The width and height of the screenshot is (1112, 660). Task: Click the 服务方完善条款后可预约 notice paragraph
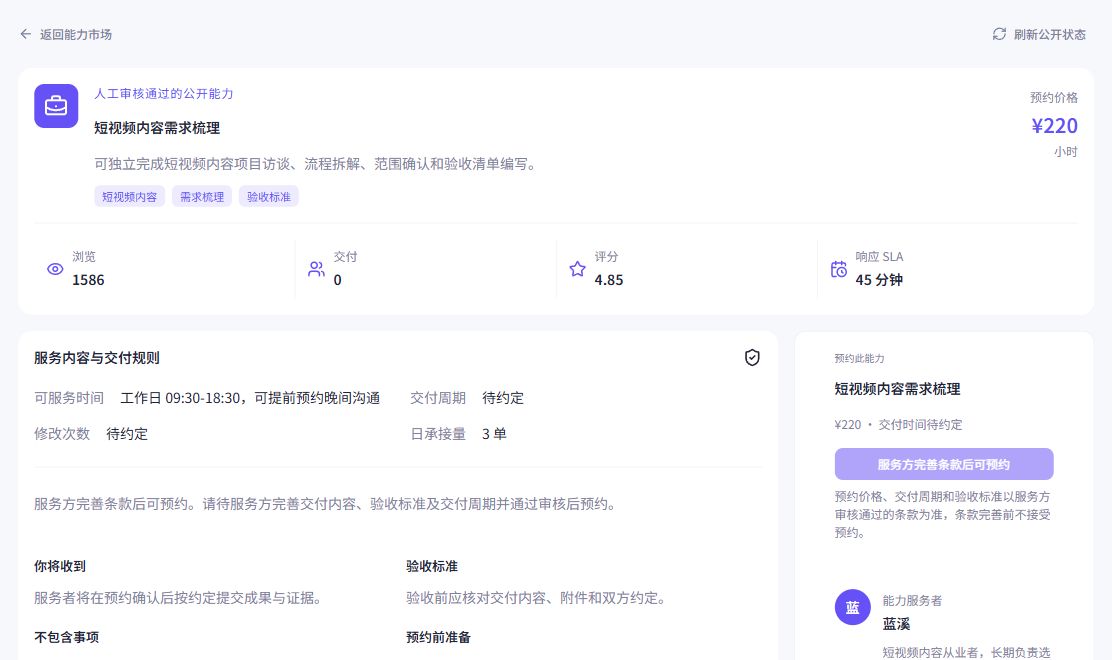click(327, 504)
